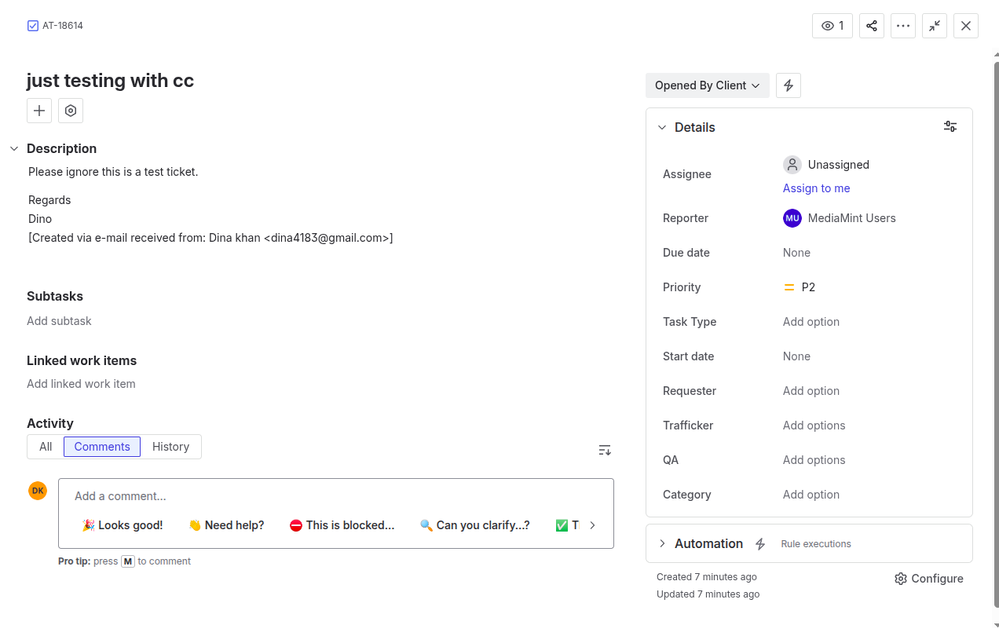999x628 pixels.
Task: Click Add subtask under Subtasks
Action: point(59,321)
